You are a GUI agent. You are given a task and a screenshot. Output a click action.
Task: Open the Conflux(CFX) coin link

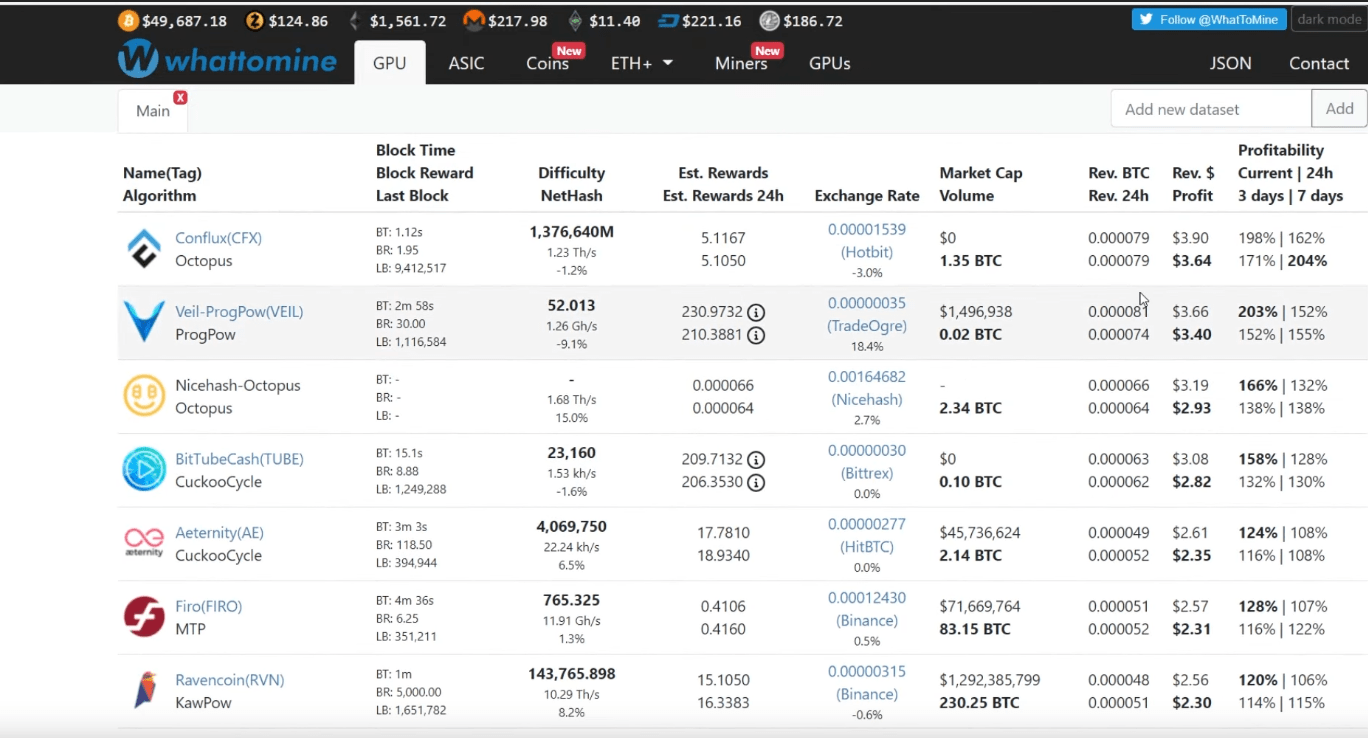pyautogui.click(x=218, y=238)
